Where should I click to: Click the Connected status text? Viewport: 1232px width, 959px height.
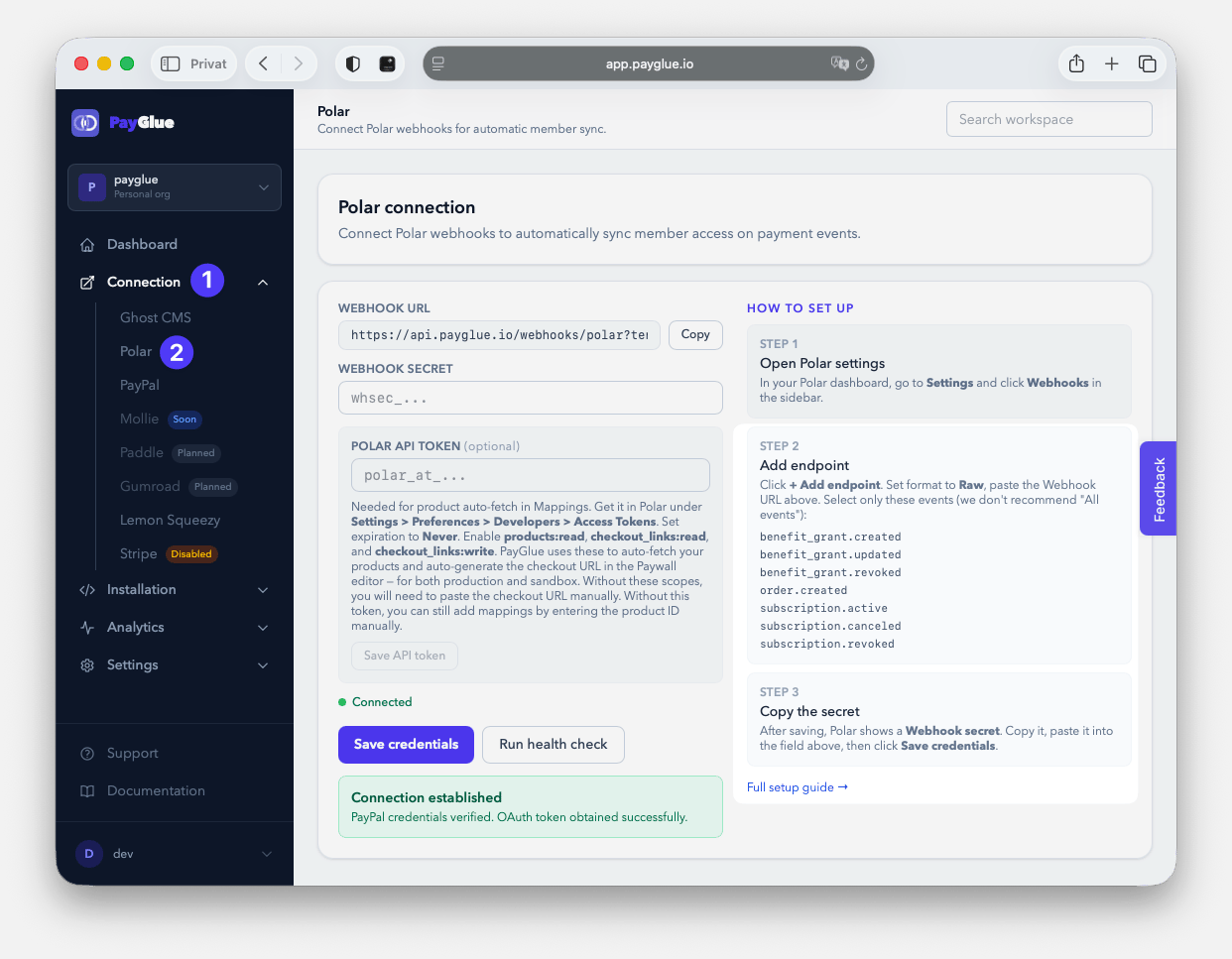[x=382, y=702]
